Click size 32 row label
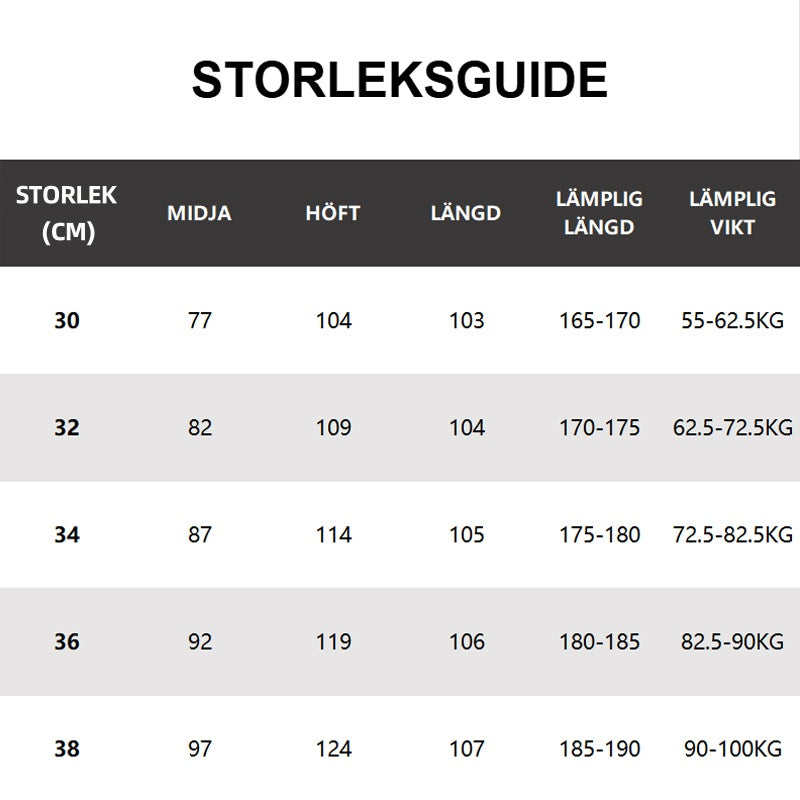The image size is (800, 800). click(x=66, y=428)
